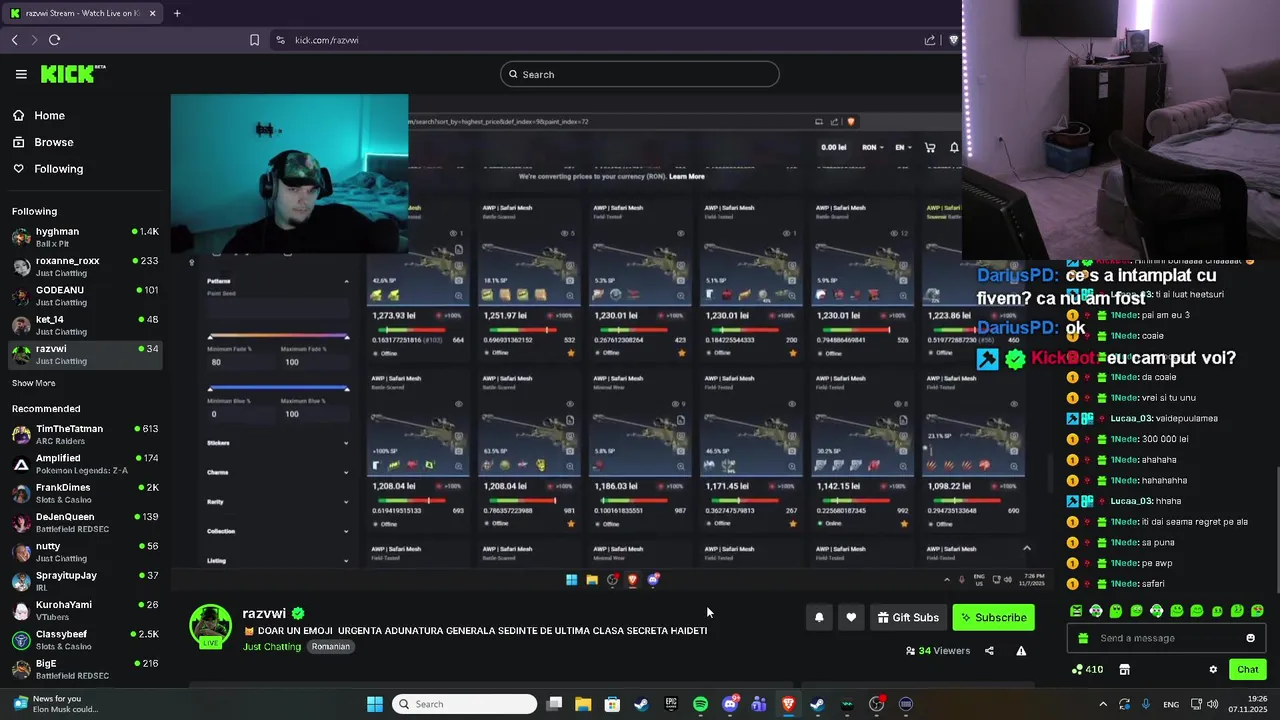1280x720 pixels.
Task: Open FrankDimes in Recommended channels
Action: pyautogui.click(x=85, y=493)
